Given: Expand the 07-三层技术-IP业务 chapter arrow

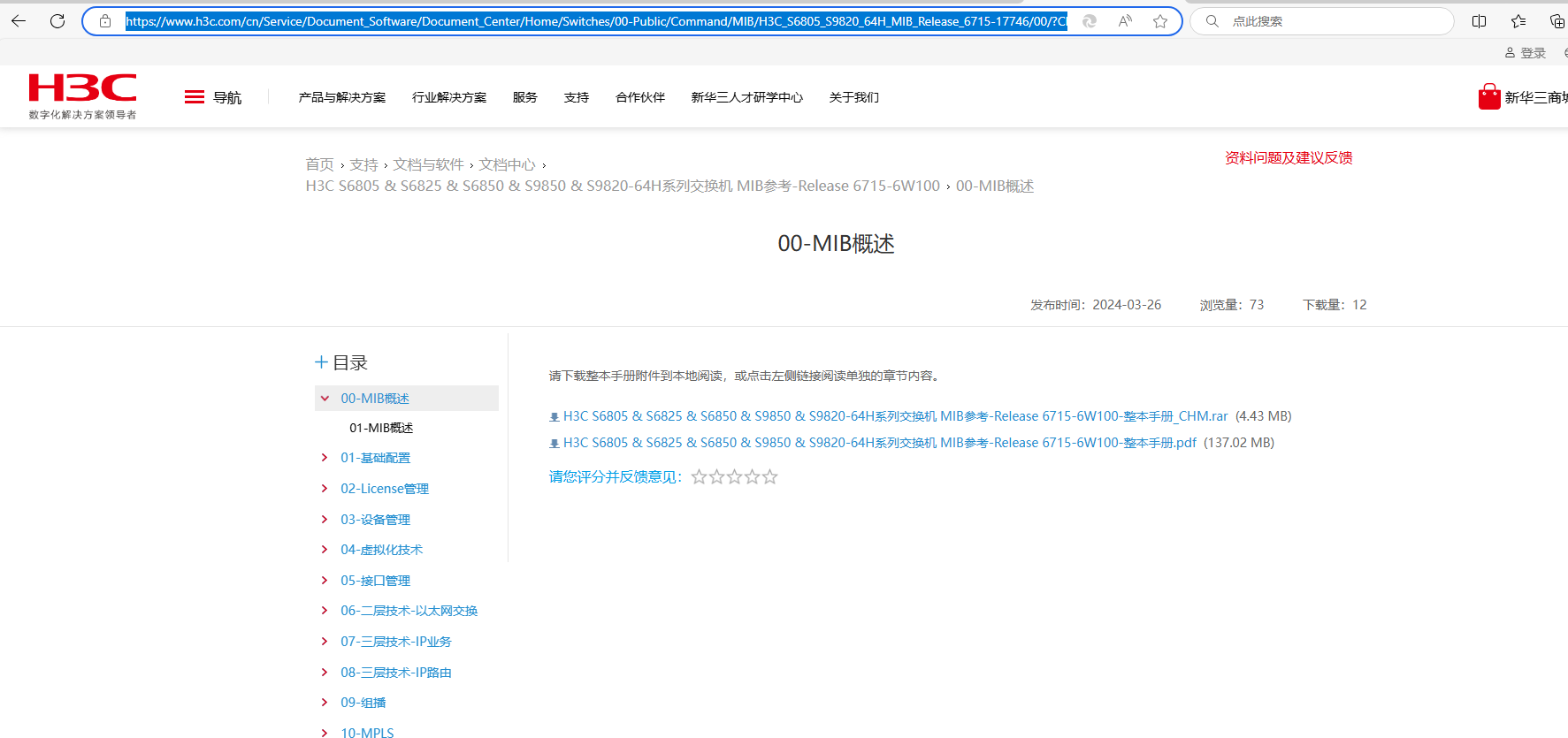Looking at the screenshot, I should pos(325,642).
